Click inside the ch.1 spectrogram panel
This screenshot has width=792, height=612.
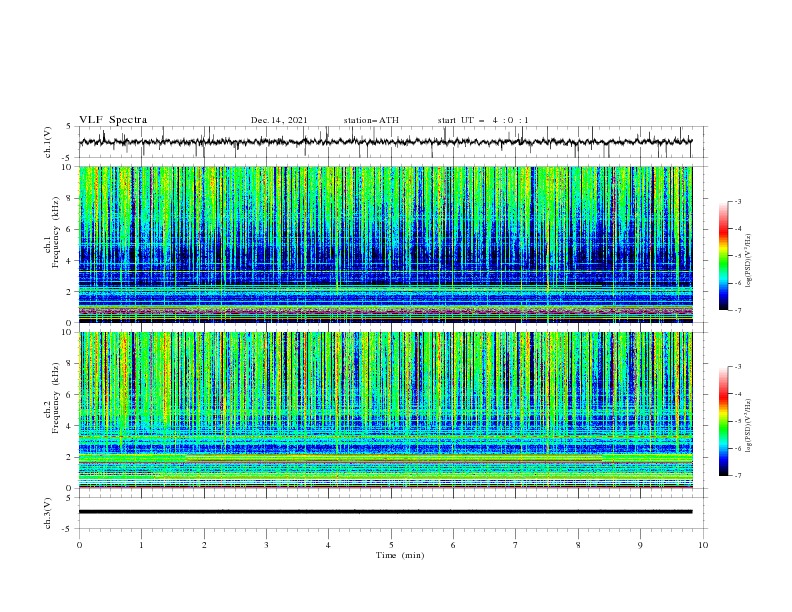click(x=385, y=244)
